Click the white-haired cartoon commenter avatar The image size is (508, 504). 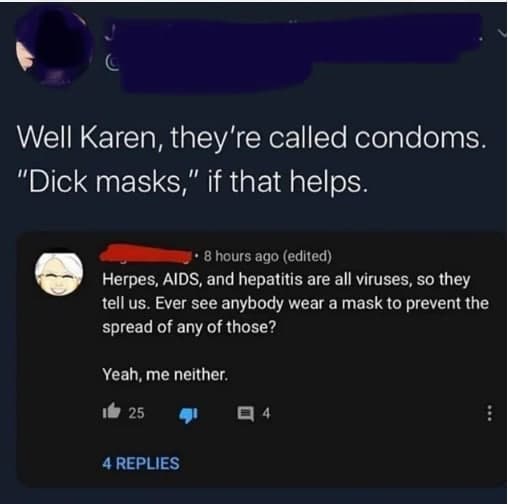click(59, 274)
